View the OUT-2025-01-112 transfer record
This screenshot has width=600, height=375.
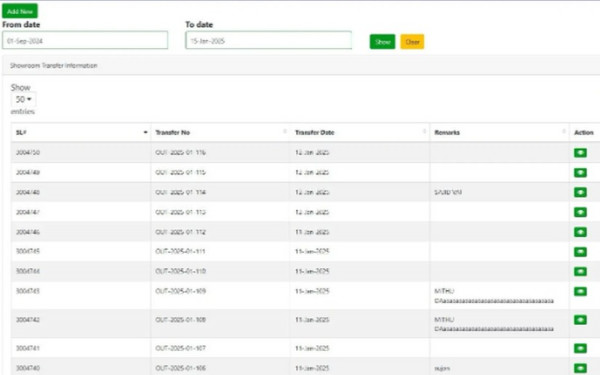click(x=580, y=232)
